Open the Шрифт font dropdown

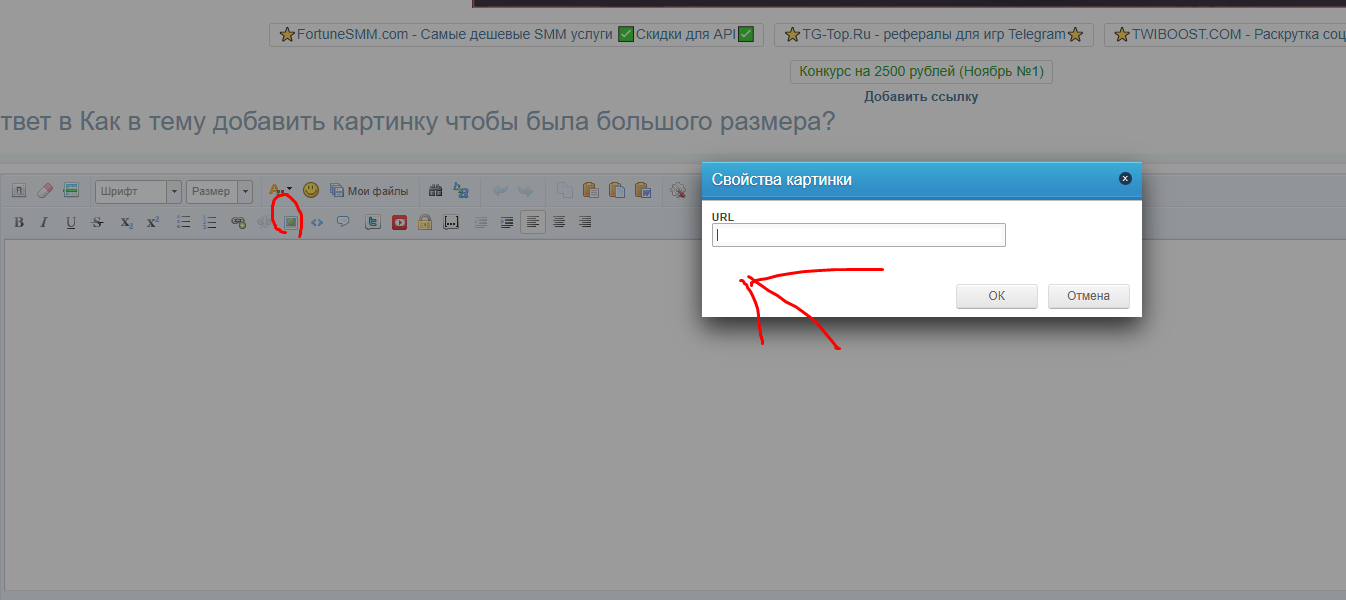(138, 191)
